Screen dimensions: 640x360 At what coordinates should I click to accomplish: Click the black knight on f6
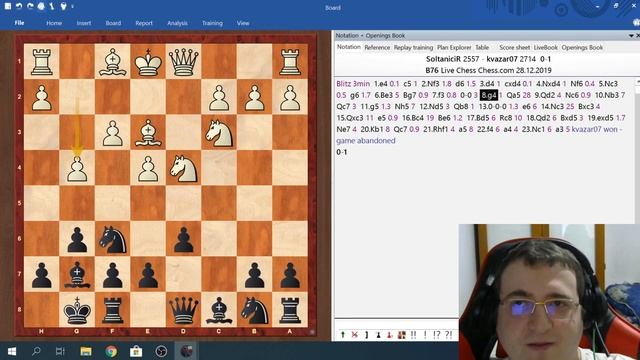tap(113, 239)
